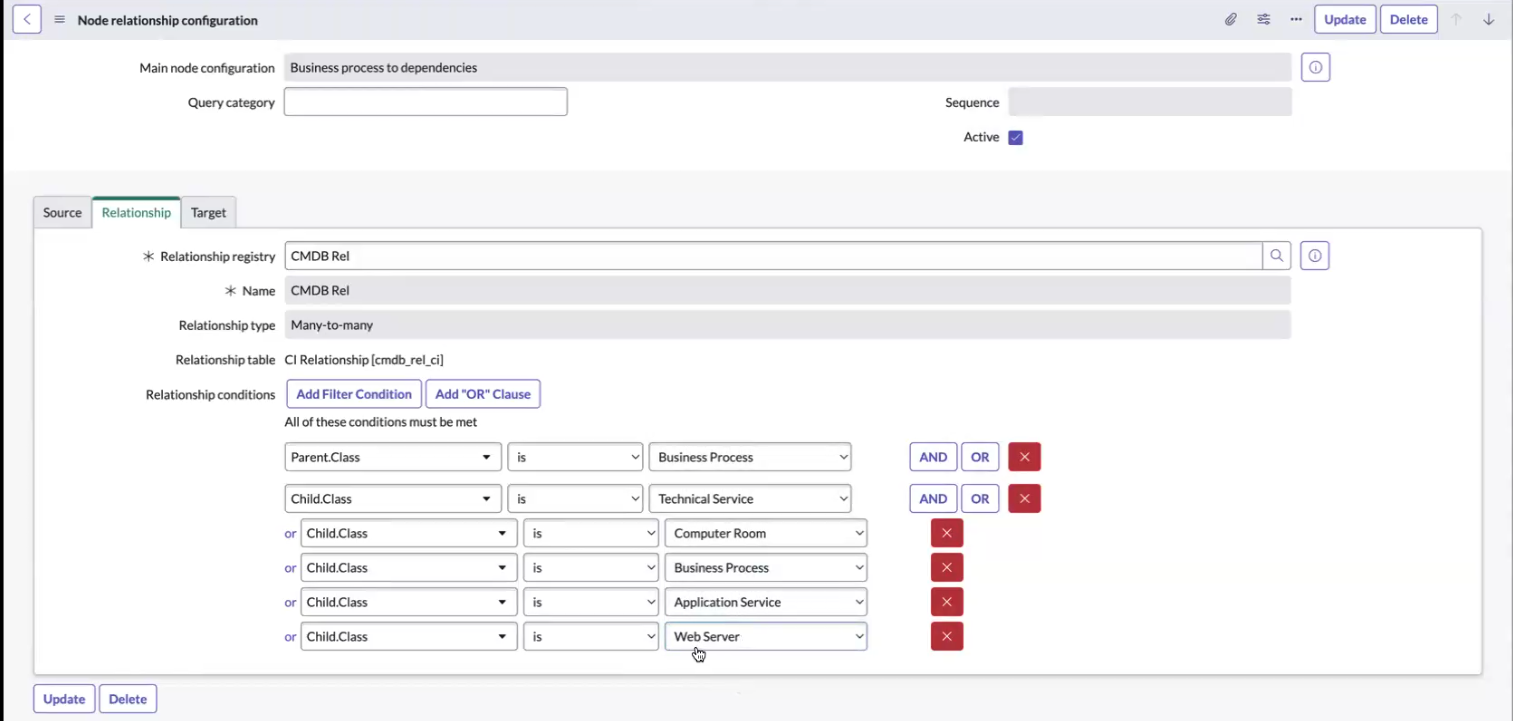Click the bottom Update button
1513x721 pixels.
64,699
